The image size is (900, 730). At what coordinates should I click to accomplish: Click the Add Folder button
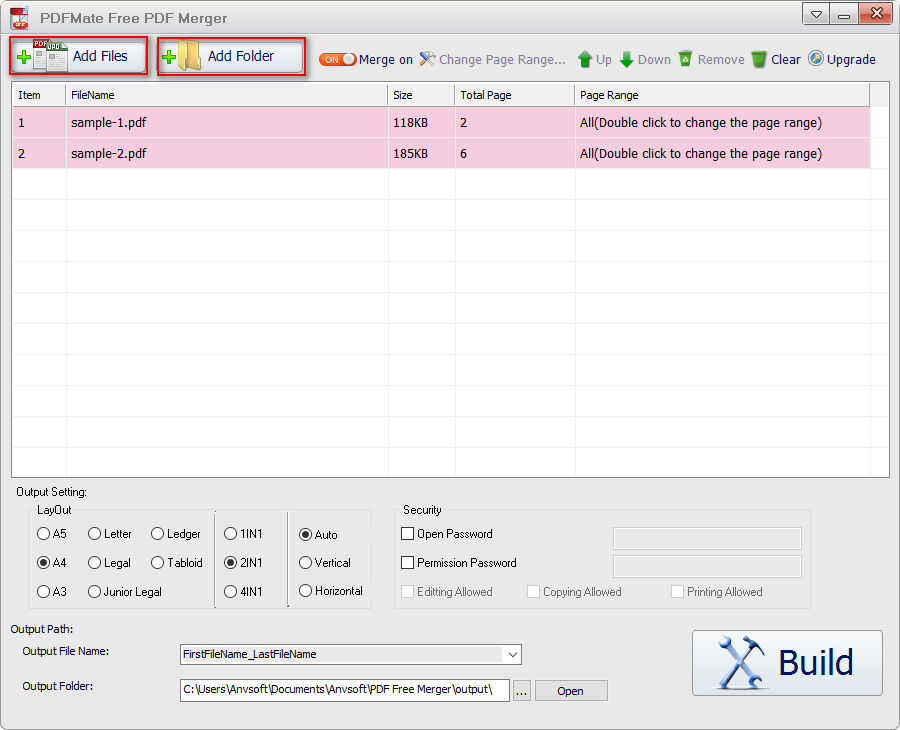point(231,56)
